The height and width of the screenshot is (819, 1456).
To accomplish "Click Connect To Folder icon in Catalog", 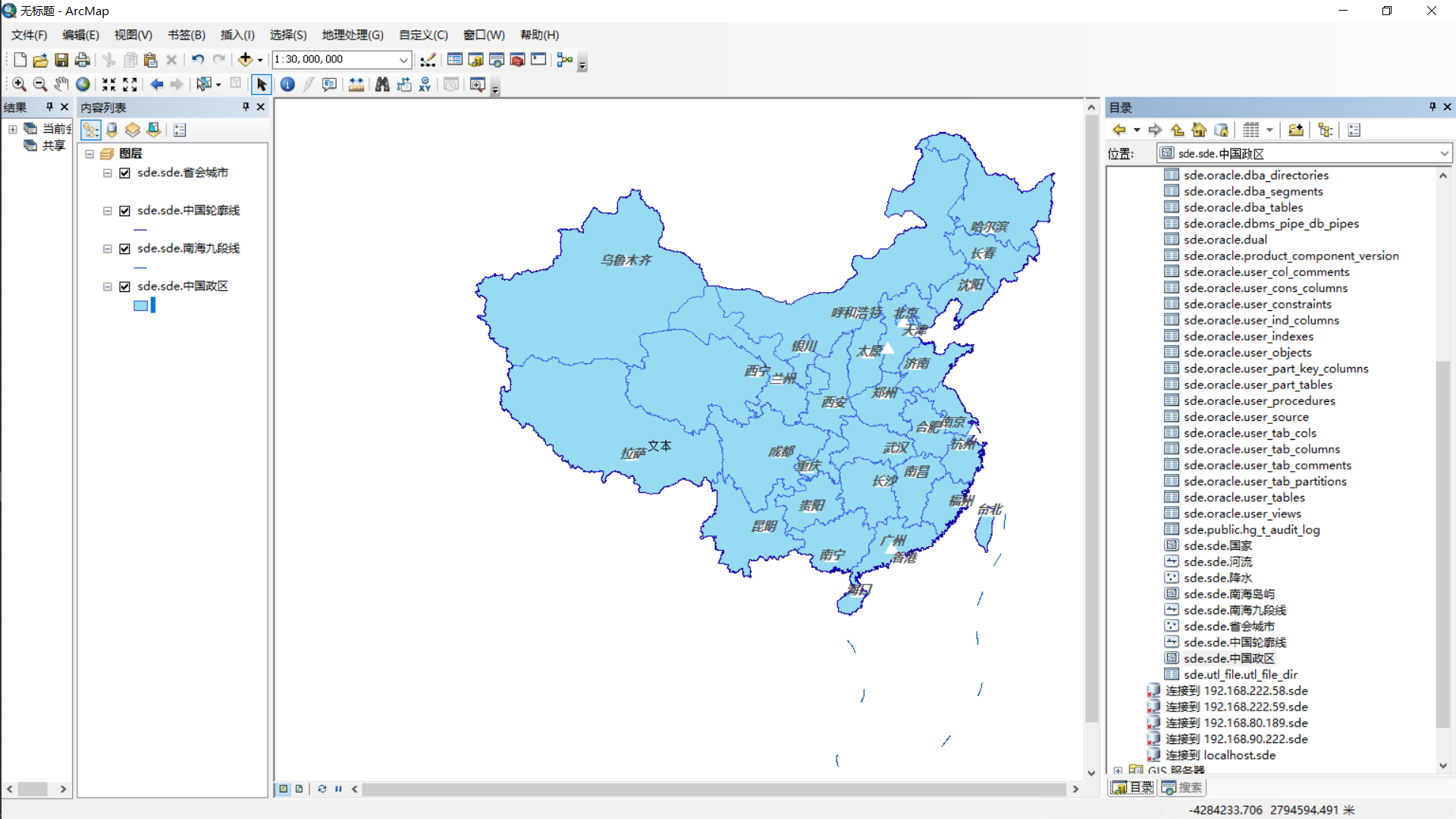I will pyautogui.click(x=1296, y=130).
